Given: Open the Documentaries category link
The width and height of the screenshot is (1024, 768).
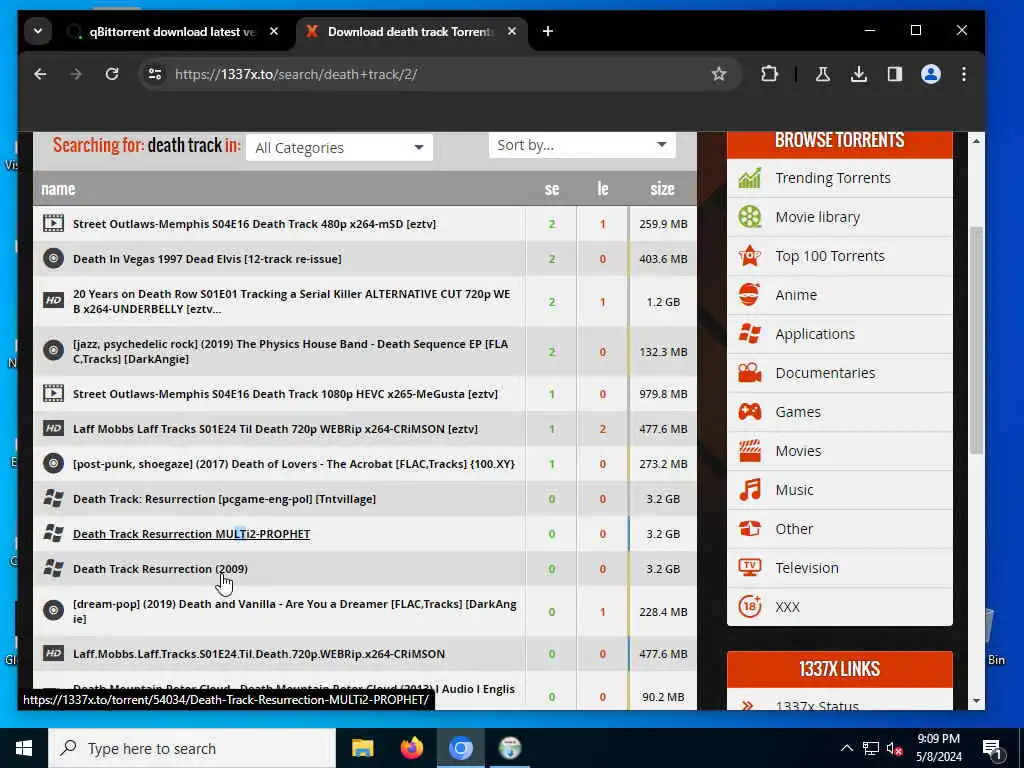Looking at the screenshot, I should point(825,373).
